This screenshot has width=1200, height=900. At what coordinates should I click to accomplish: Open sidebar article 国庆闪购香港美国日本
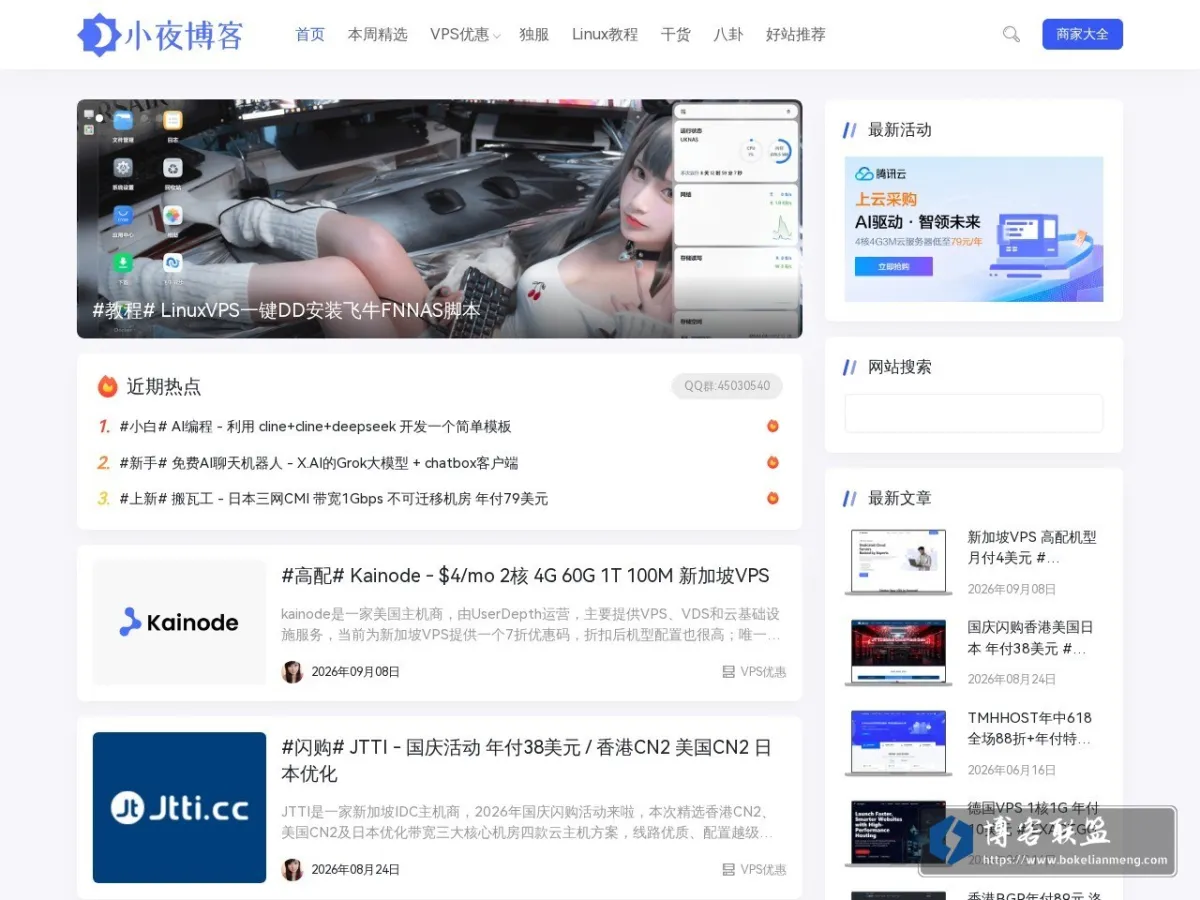click(1030, 637)
